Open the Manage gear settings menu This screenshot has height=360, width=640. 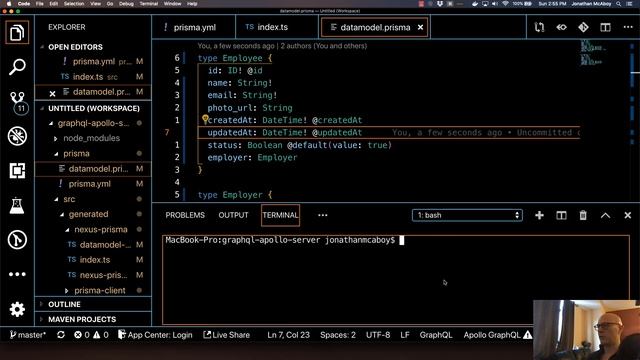pos(17,309)
